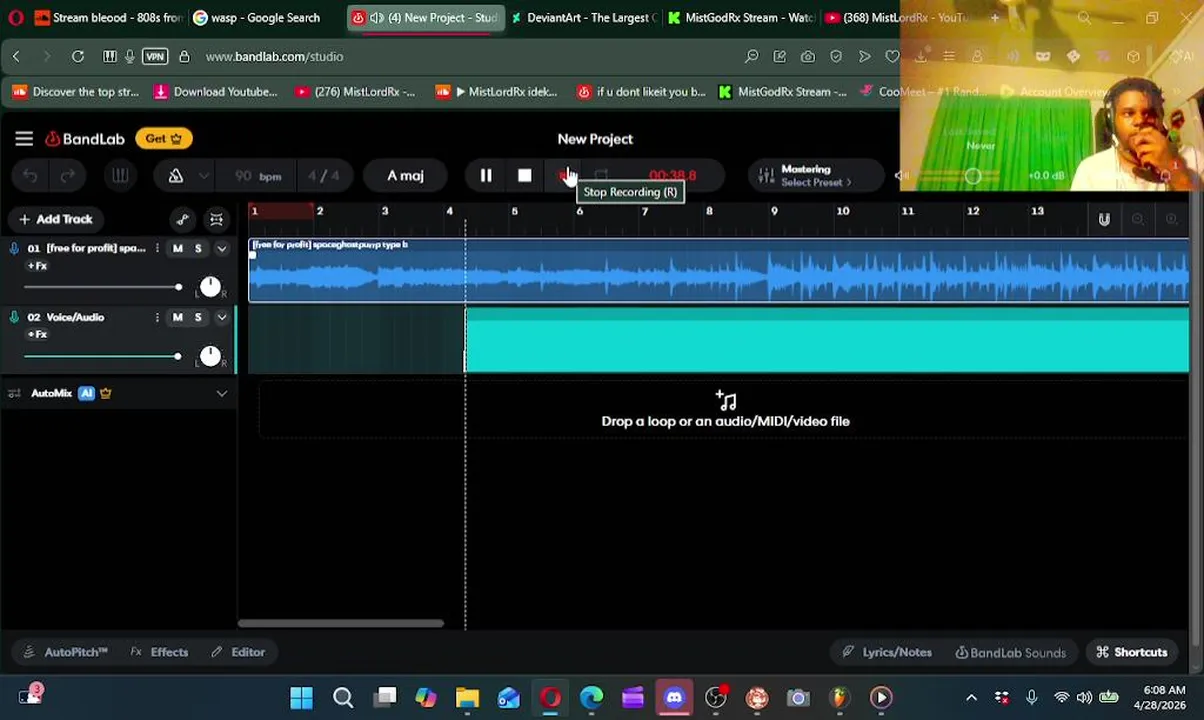The image size is (1204, 720).
Task: Adjust track 01 volume slider
Action: (102, 288)
